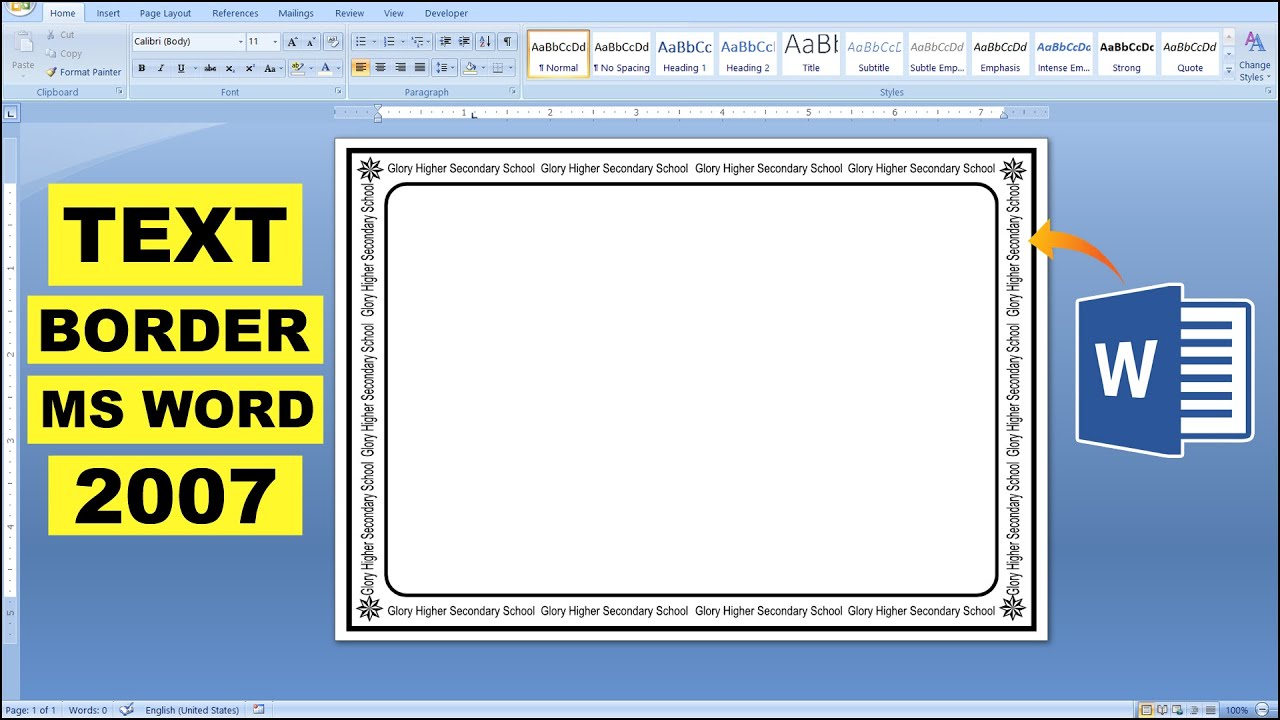The width and height of the screenshot is (1280, 720).
Task: Click the Office button
Action: point(20,8)
